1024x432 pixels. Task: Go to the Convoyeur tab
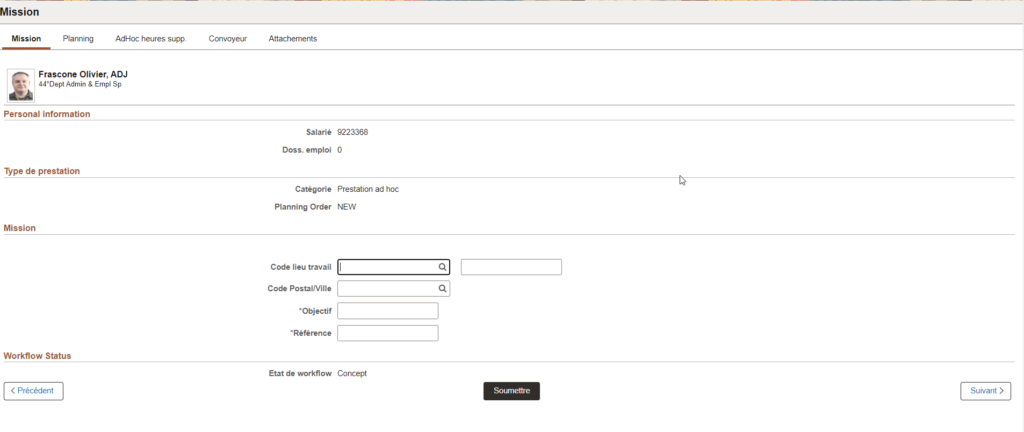227,39
